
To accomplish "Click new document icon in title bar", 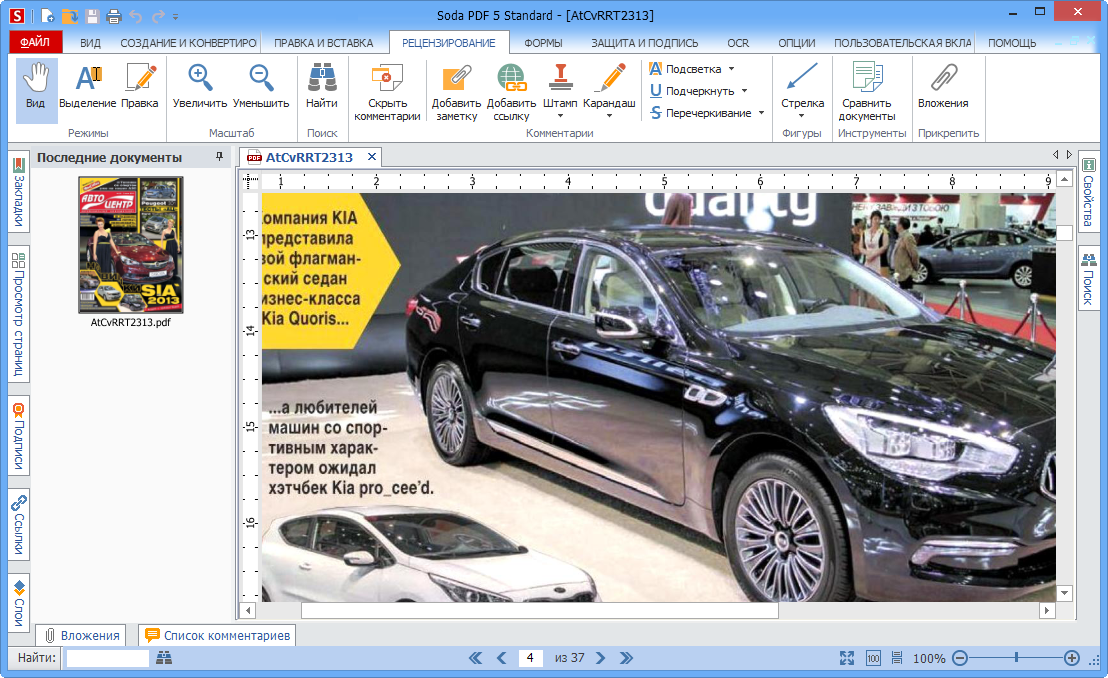I will (x=47, y=16).
